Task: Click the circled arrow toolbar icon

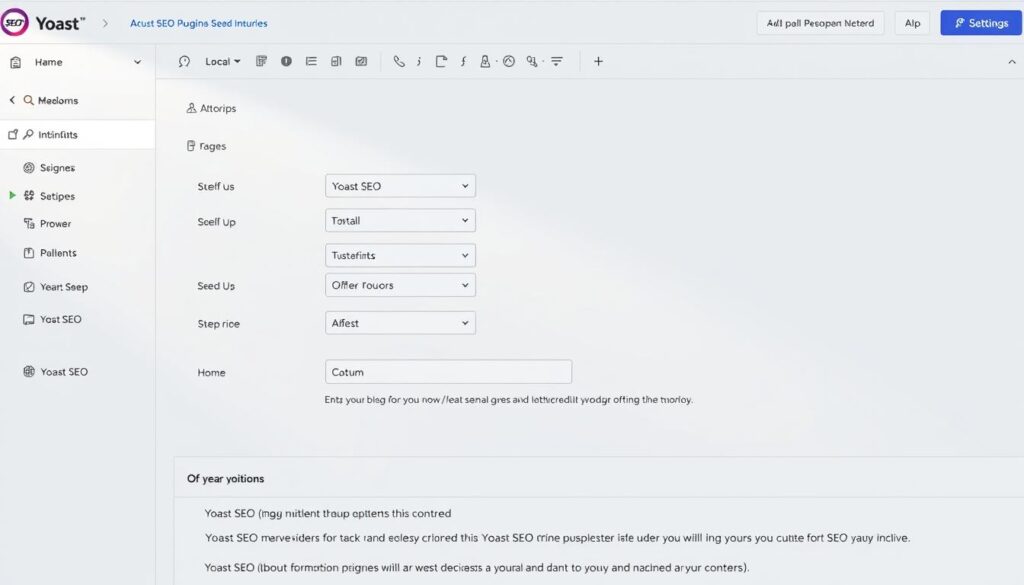Action: [509, 61]
